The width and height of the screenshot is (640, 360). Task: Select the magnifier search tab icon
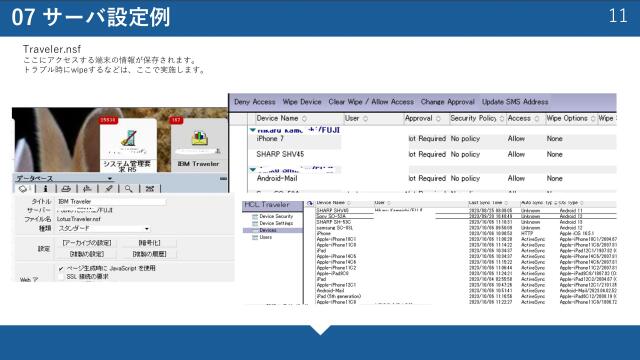pyautogui.click(x=129, y=189)
